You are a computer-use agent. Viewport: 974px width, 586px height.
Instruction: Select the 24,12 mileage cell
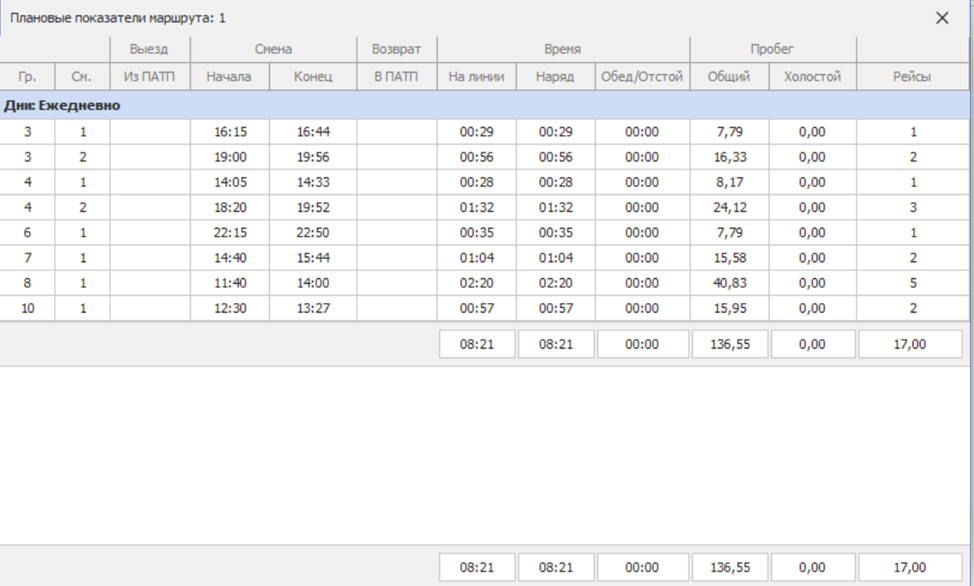pos(729,208)
